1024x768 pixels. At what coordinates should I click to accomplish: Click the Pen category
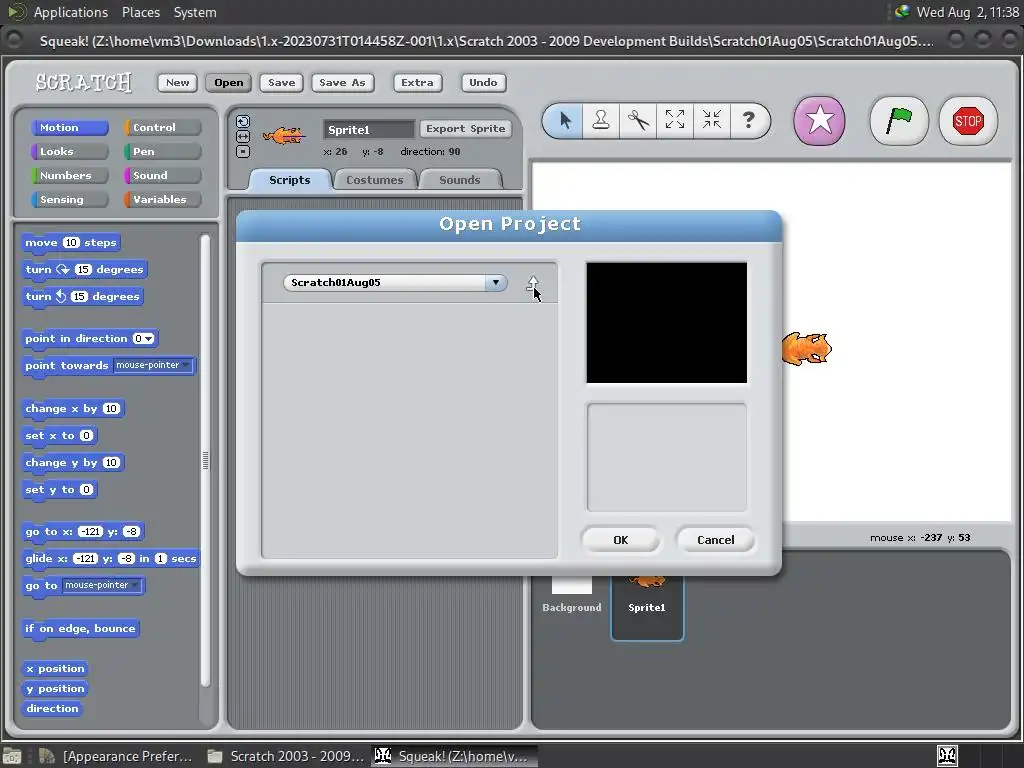(x=163, y=152)
